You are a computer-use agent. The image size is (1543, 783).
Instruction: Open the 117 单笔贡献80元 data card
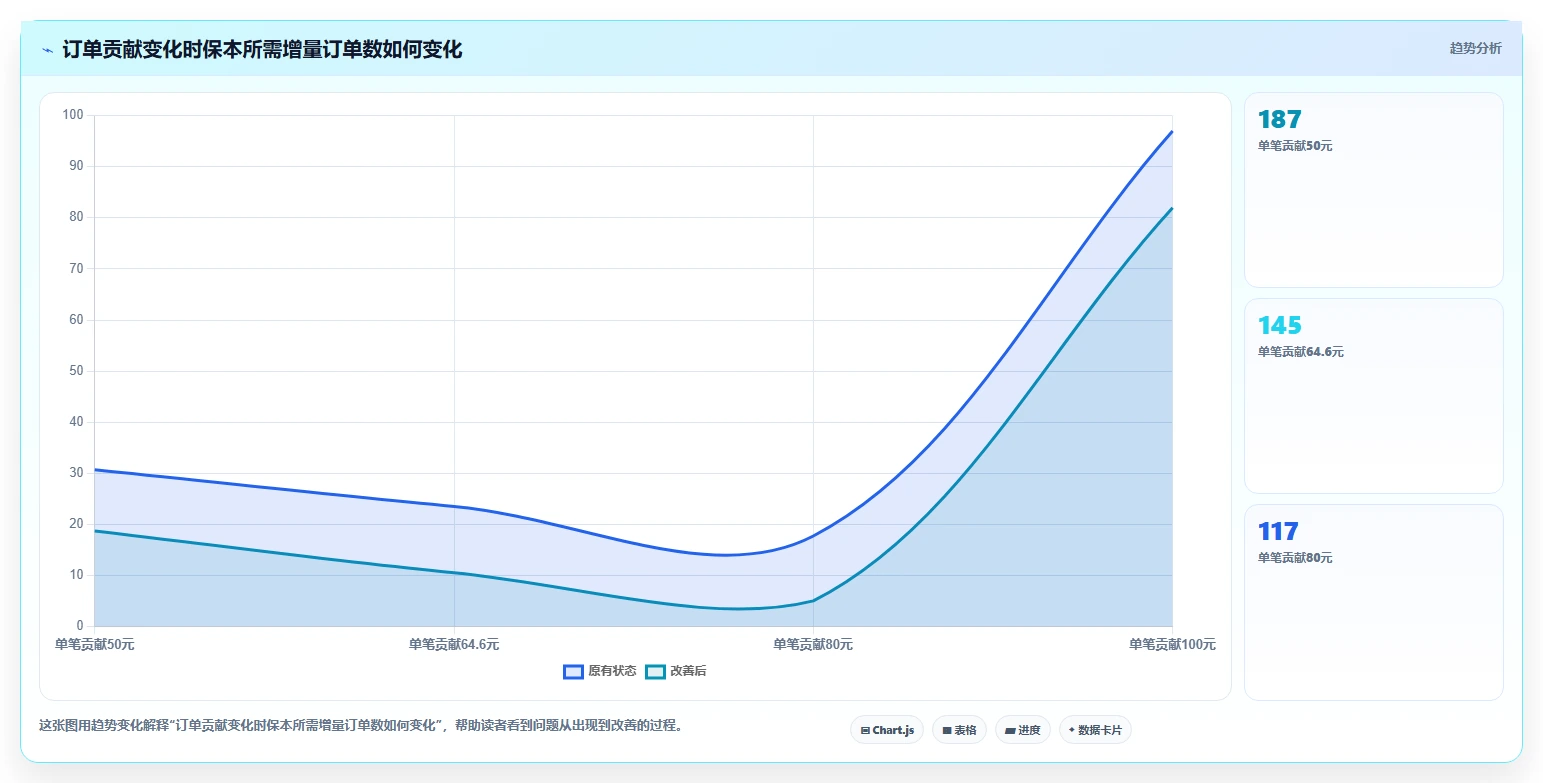click(1373, 602)
